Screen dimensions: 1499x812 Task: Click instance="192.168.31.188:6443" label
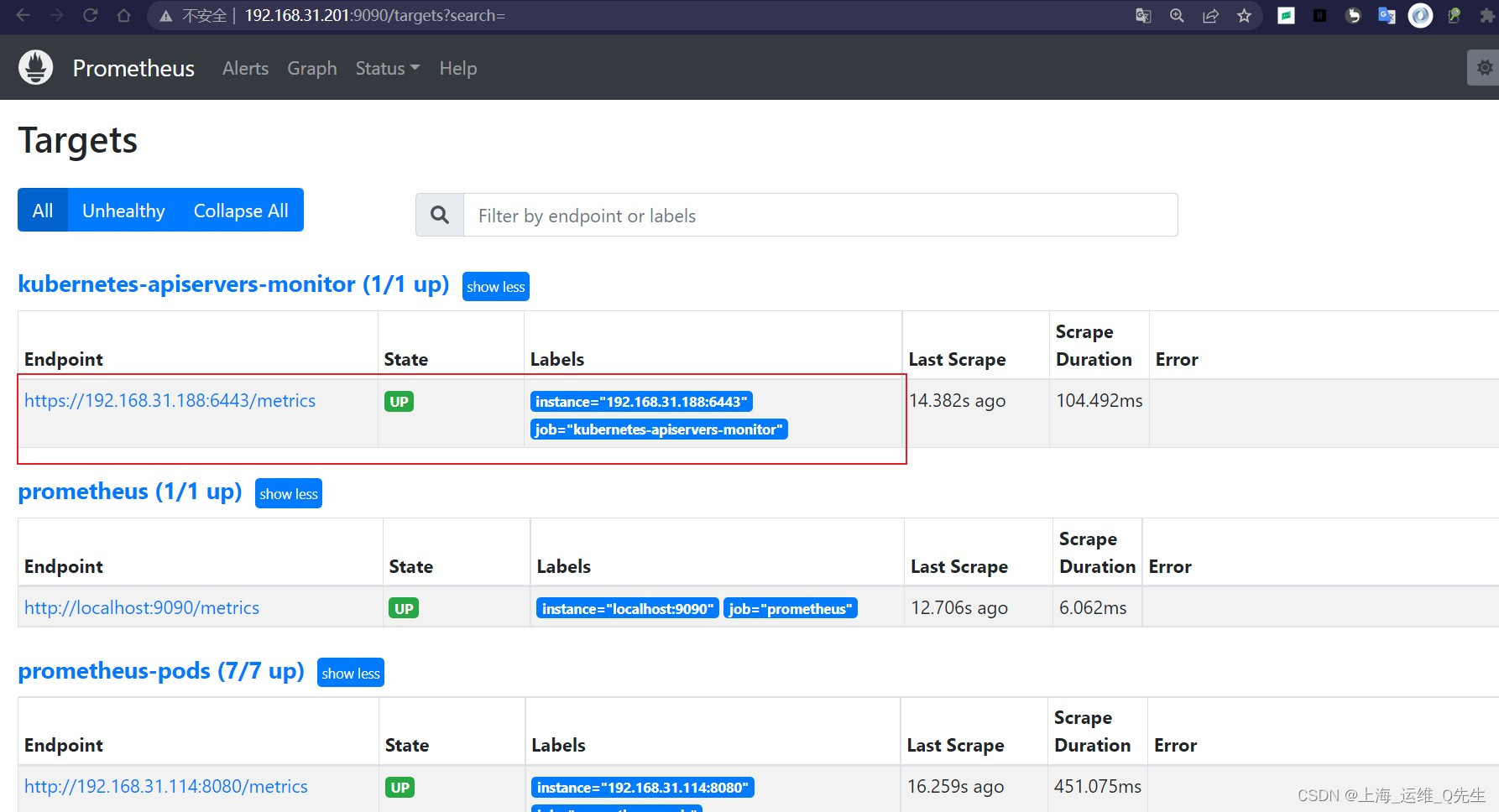click(x=641, y=402)
